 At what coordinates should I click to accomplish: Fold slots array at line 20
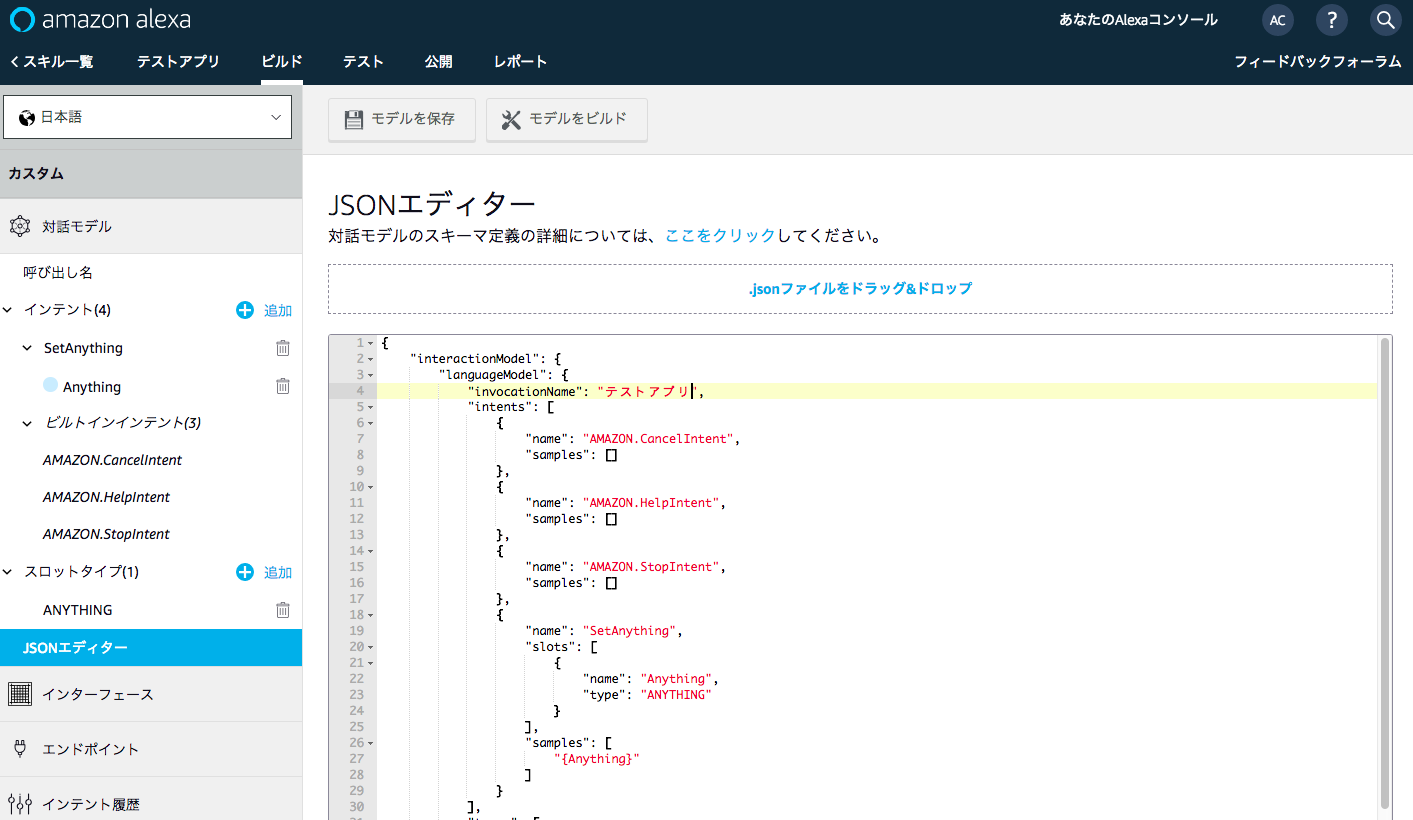pyautogui.click(x=371, y=647)
